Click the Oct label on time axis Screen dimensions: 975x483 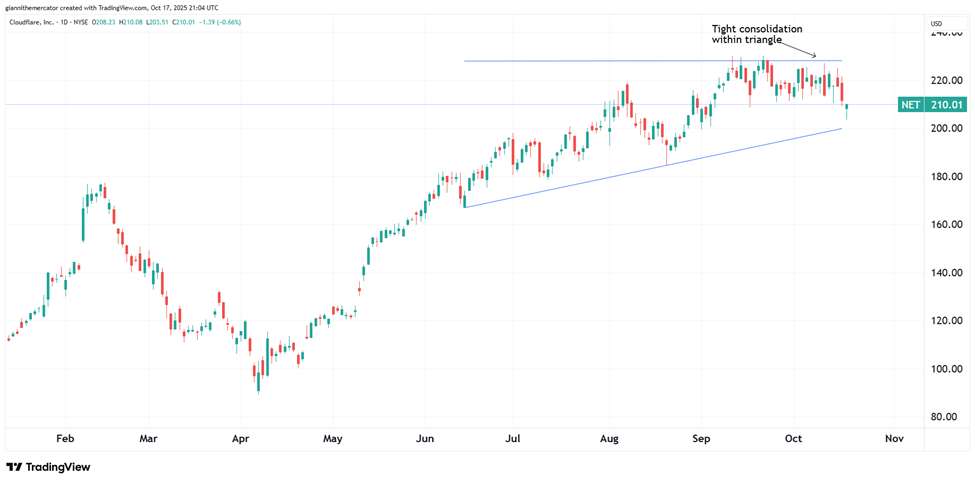(x=794, y=438)
